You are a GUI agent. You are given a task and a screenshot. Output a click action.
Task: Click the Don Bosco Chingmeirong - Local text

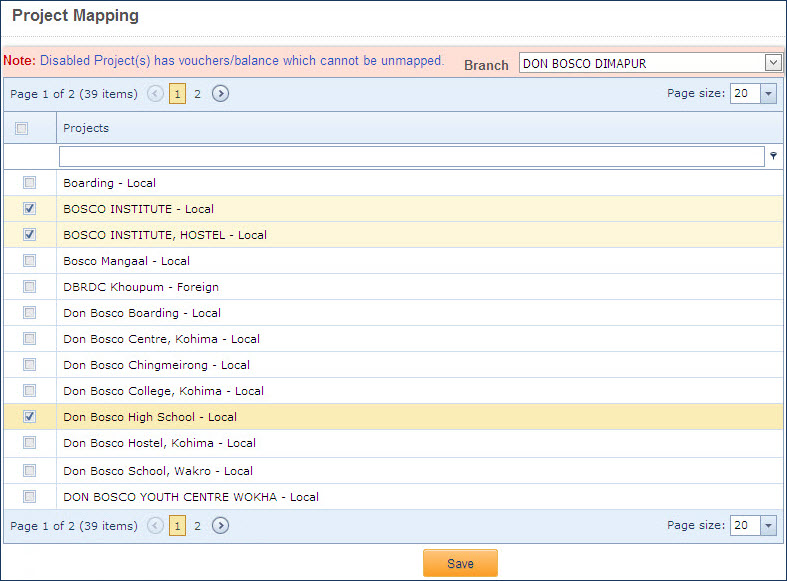[157, 365]
